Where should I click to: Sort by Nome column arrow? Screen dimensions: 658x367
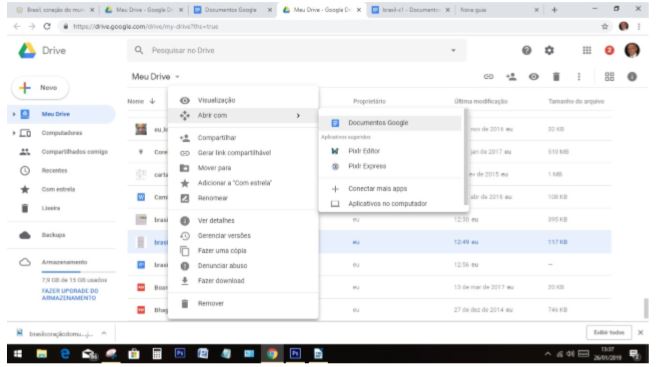152,101
